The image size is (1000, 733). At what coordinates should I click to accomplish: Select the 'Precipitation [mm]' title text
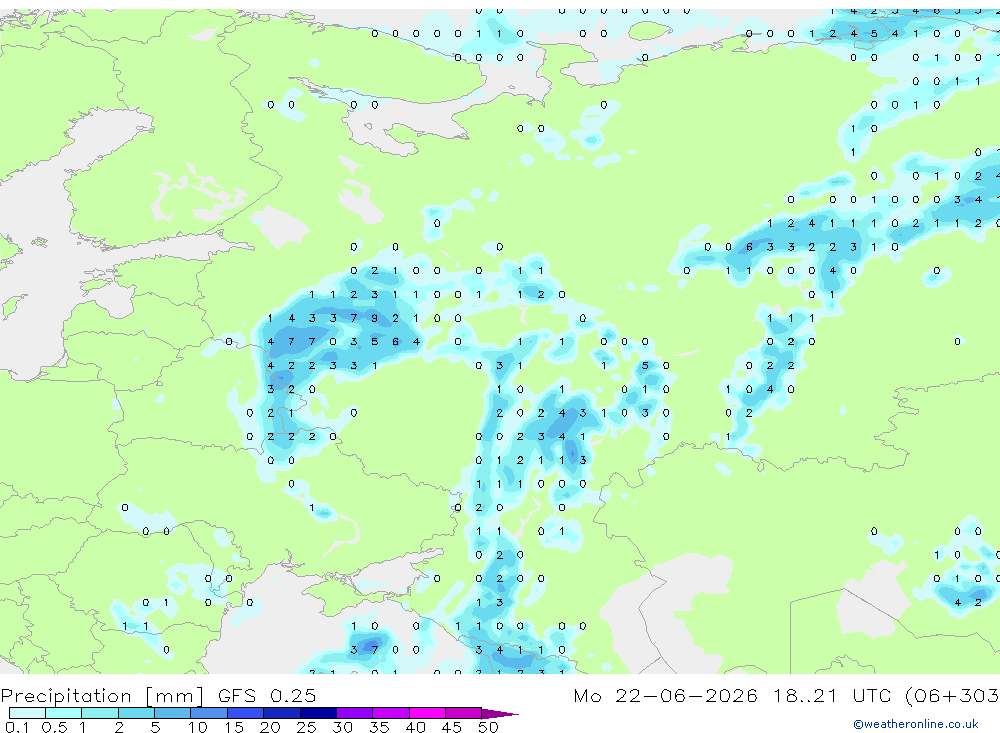coord(102,696)
